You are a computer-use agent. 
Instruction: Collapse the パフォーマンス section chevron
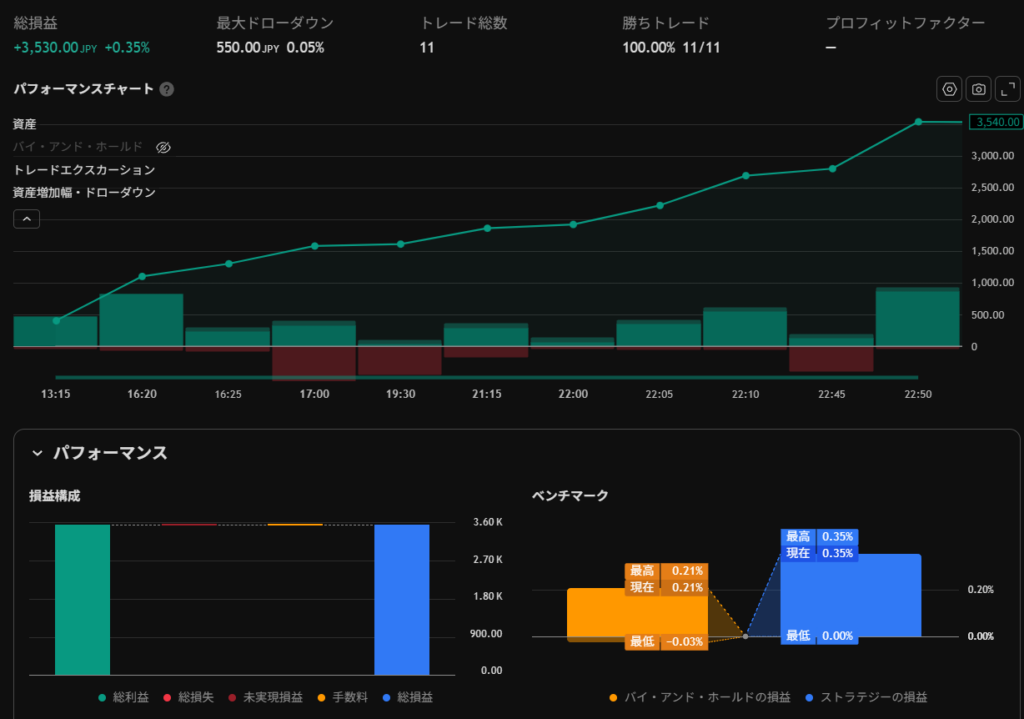pyautogui.click(x=37, y=453)
